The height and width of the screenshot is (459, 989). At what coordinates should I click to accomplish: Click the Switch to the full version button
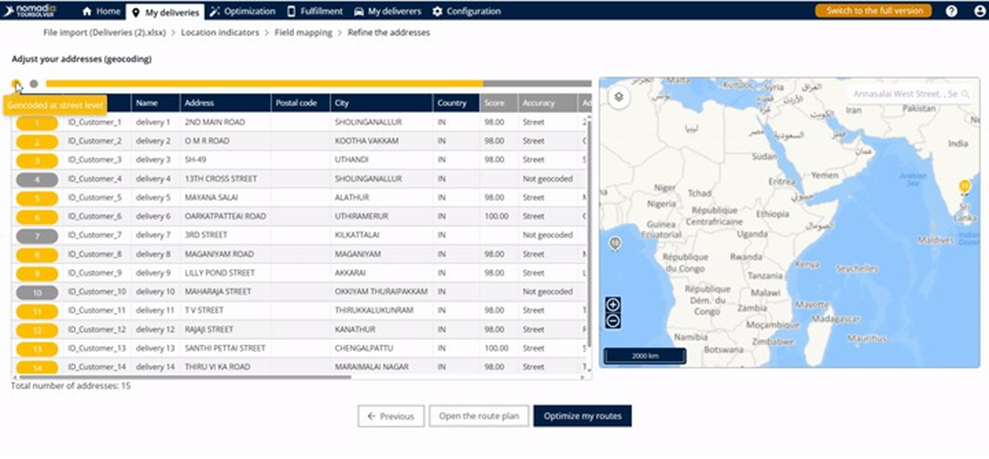click(873, 11)
